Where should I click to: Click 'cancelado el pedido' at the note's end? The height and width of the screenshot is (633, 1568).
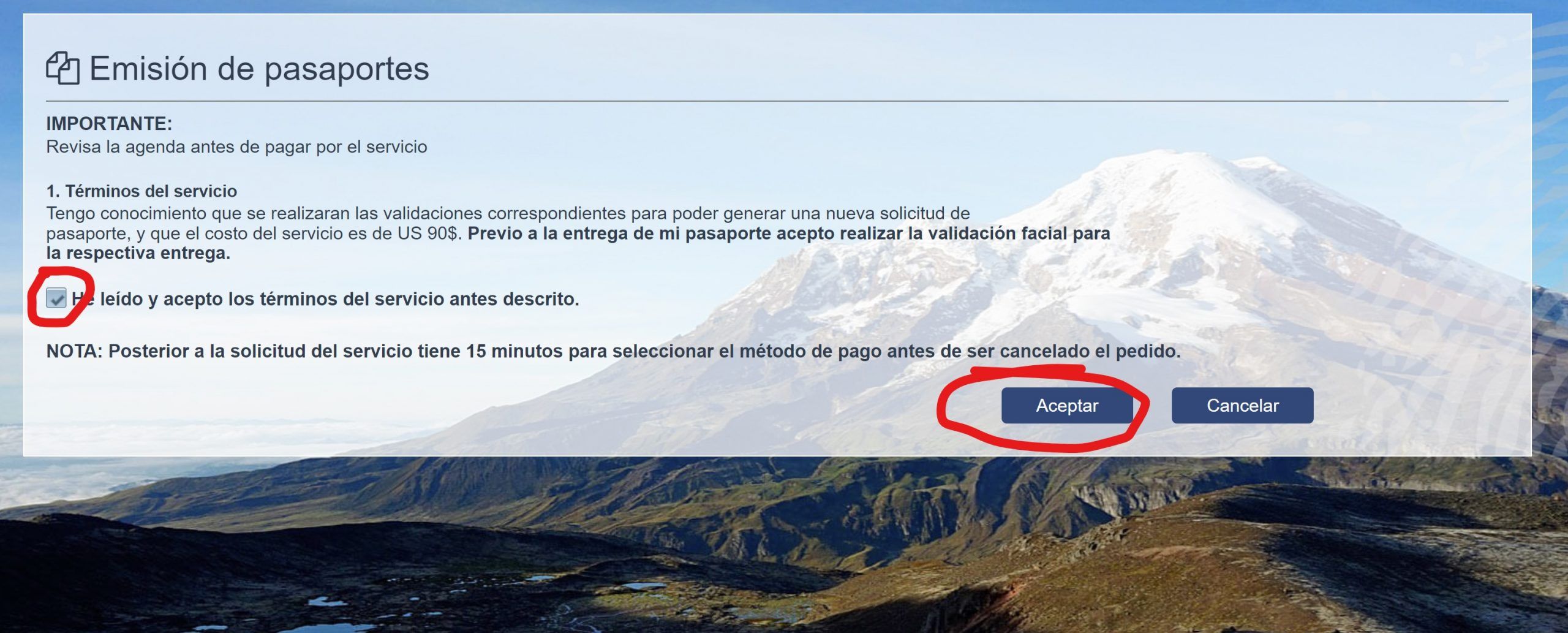pos(1090,351)
